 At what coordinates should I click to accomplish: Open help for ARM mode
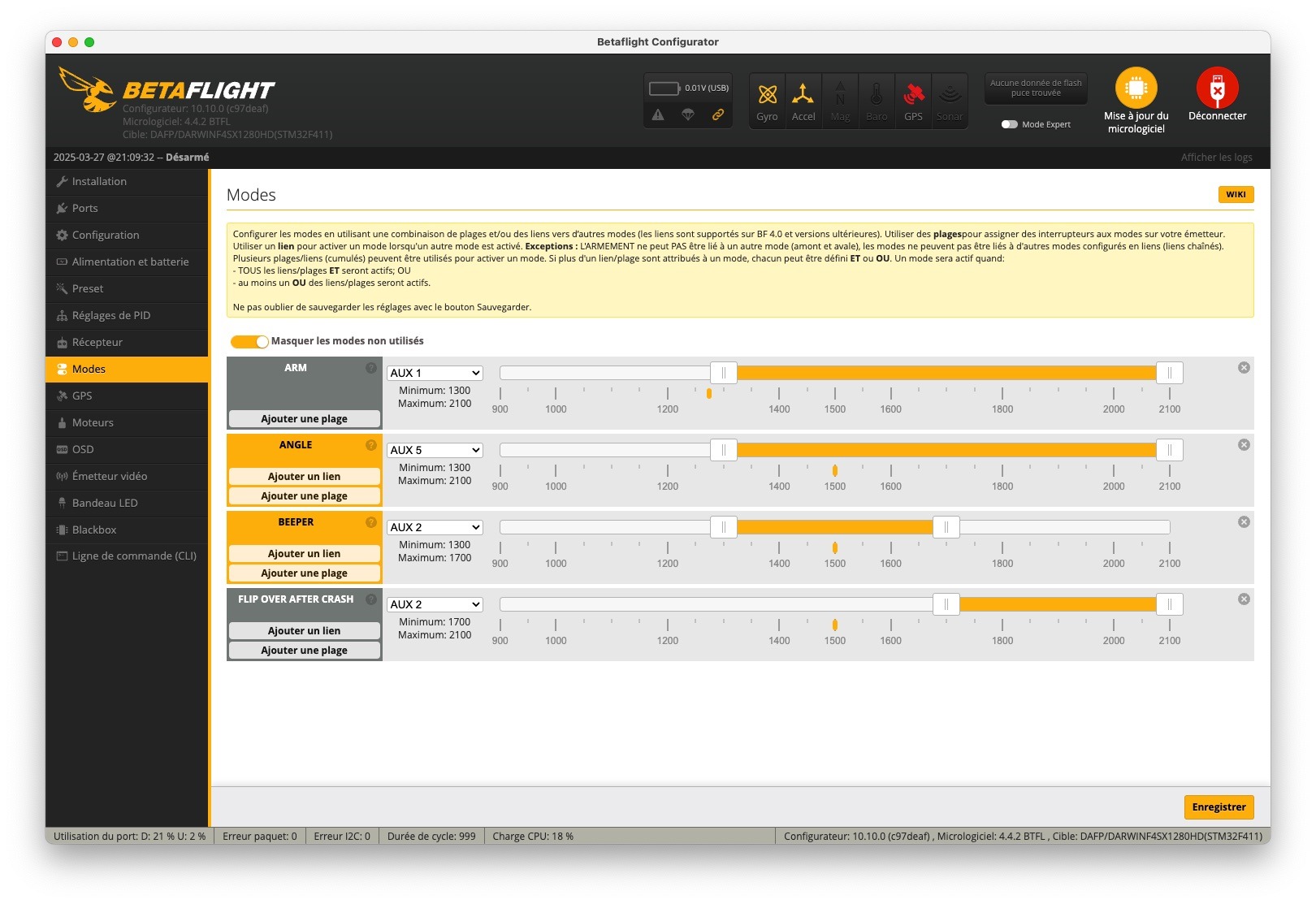click(x=371, y=368)
